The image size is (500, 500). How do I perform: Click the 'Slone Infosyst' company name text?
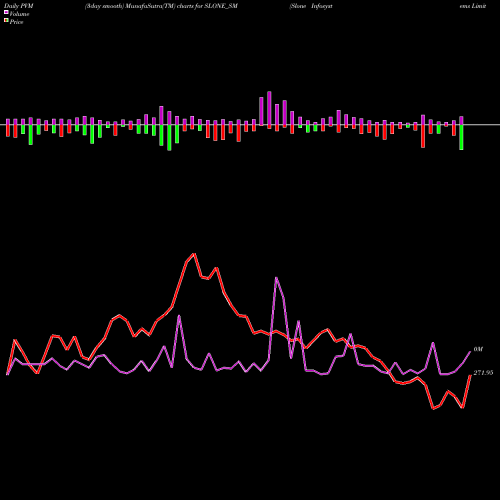(311, 6)
